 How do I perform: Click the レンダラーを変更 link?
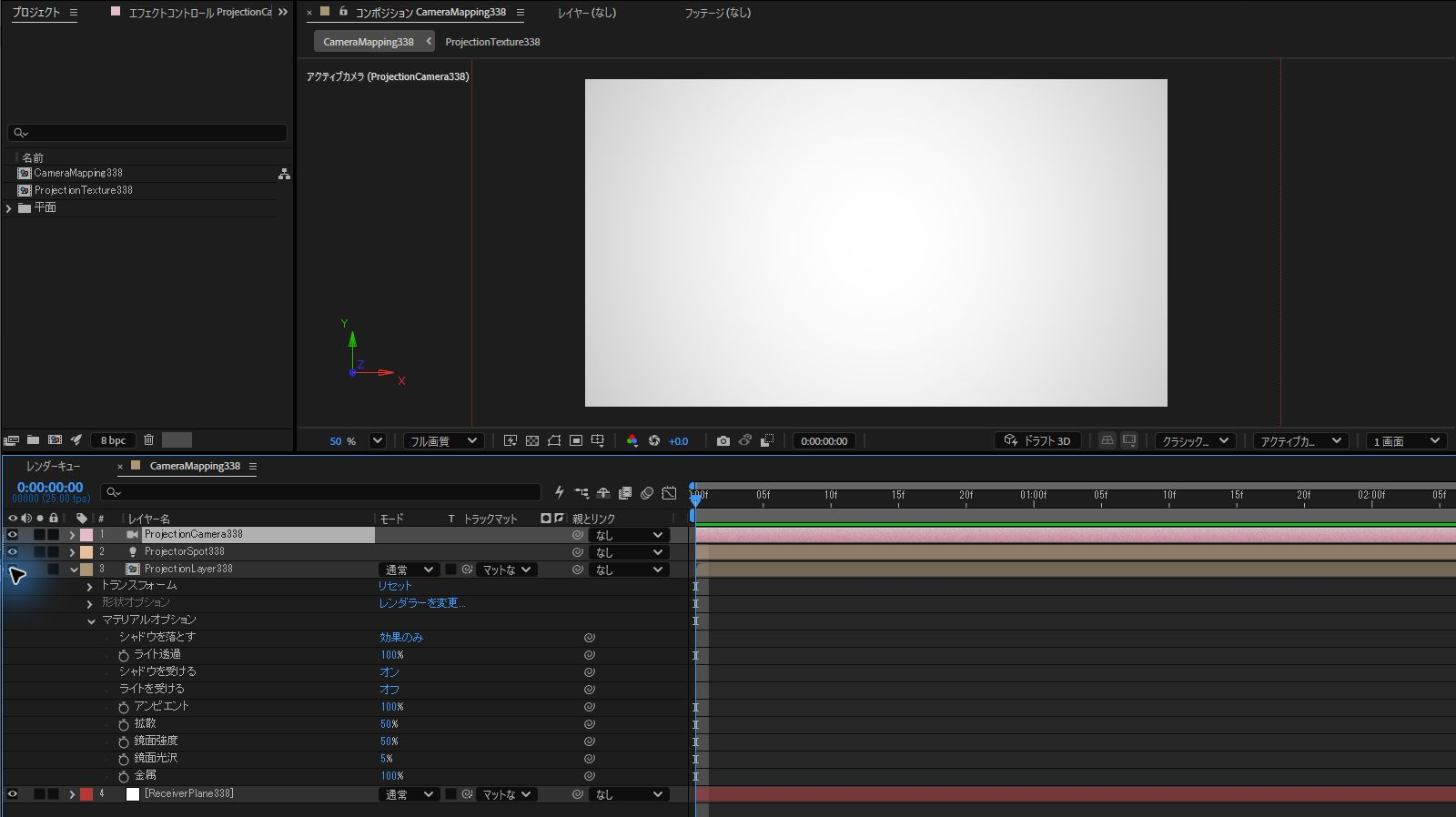422,603
